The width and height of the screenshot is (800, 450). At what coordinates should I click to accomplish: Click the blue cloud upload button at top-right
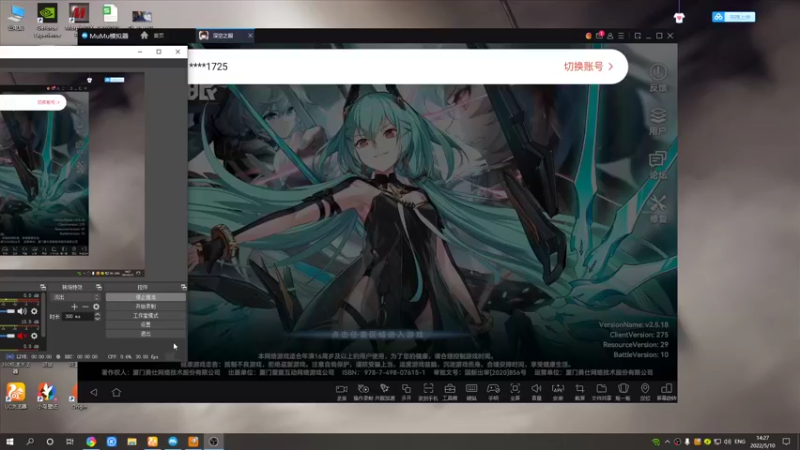click(x=733, y=17)
